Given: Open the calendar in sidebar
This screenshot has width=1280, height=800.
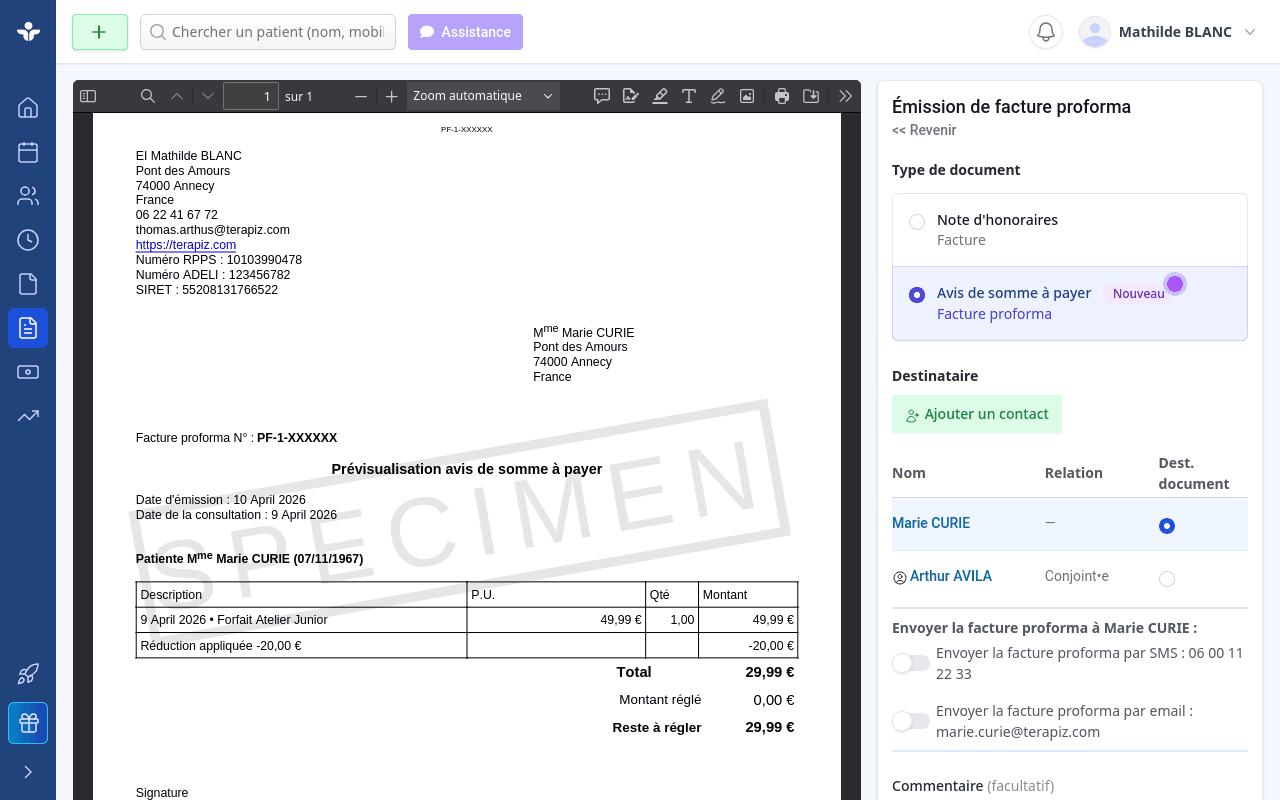Looking at the screenshot, I should (28, 152).
